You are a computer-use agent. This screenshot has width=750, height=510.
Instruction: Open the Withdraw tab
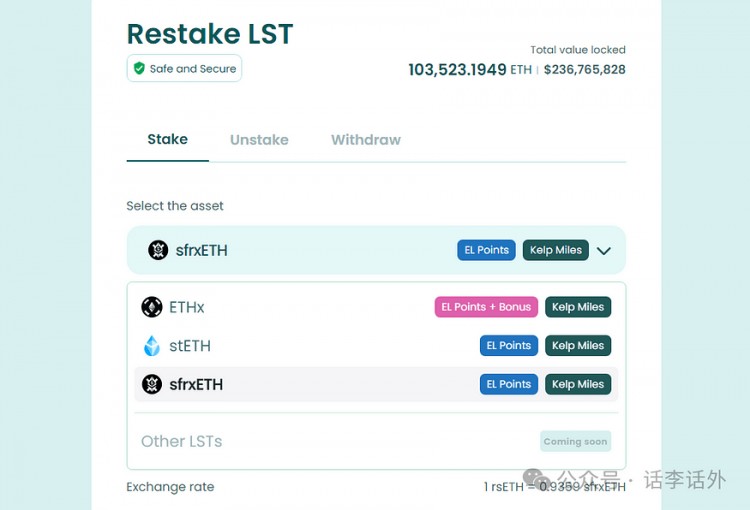pyautogui.click(x=366, y=140)
